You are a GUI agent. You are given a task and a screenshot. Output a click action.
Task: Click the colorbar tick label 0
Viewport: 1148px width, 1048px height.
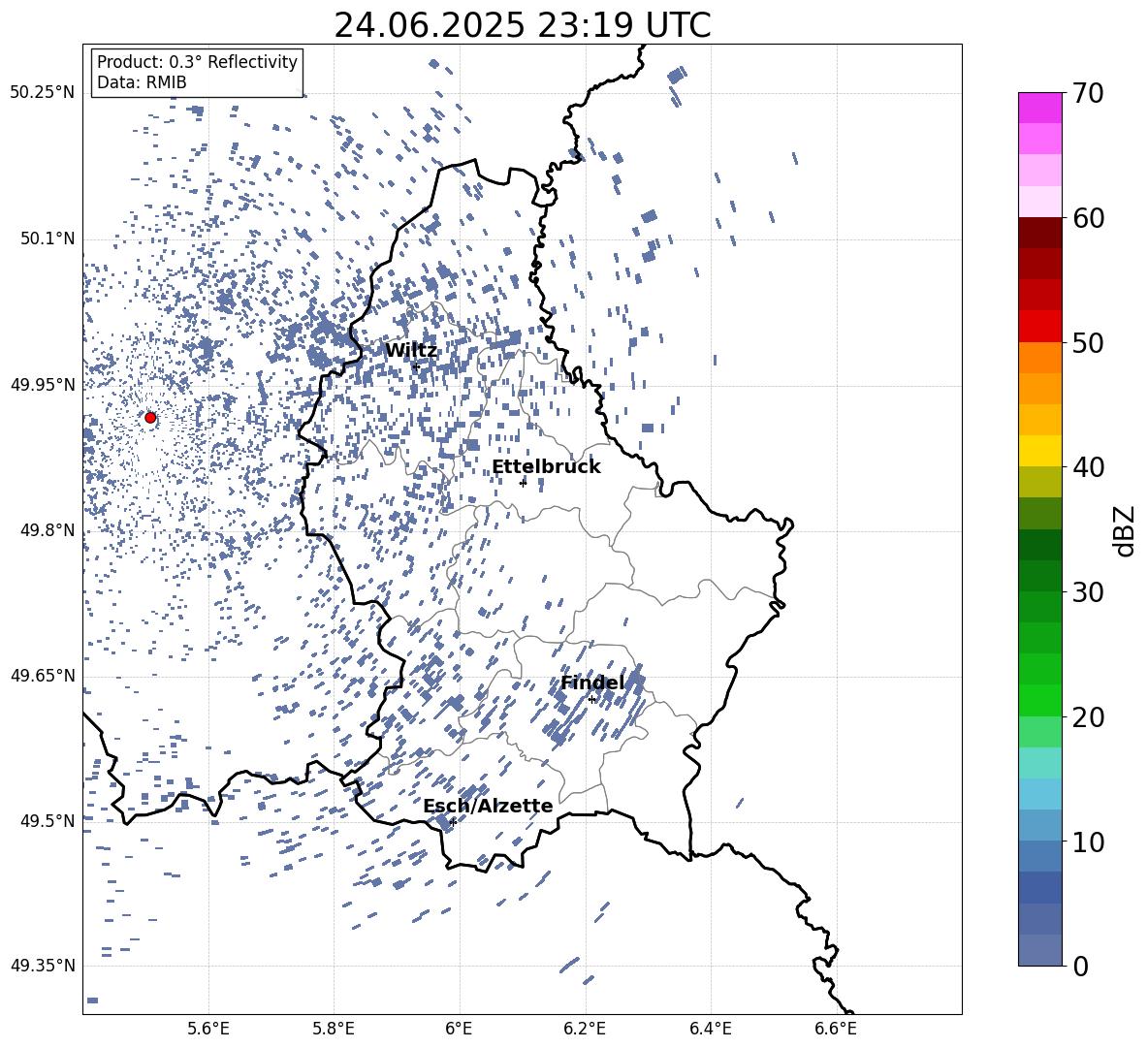click(1081, 966)
